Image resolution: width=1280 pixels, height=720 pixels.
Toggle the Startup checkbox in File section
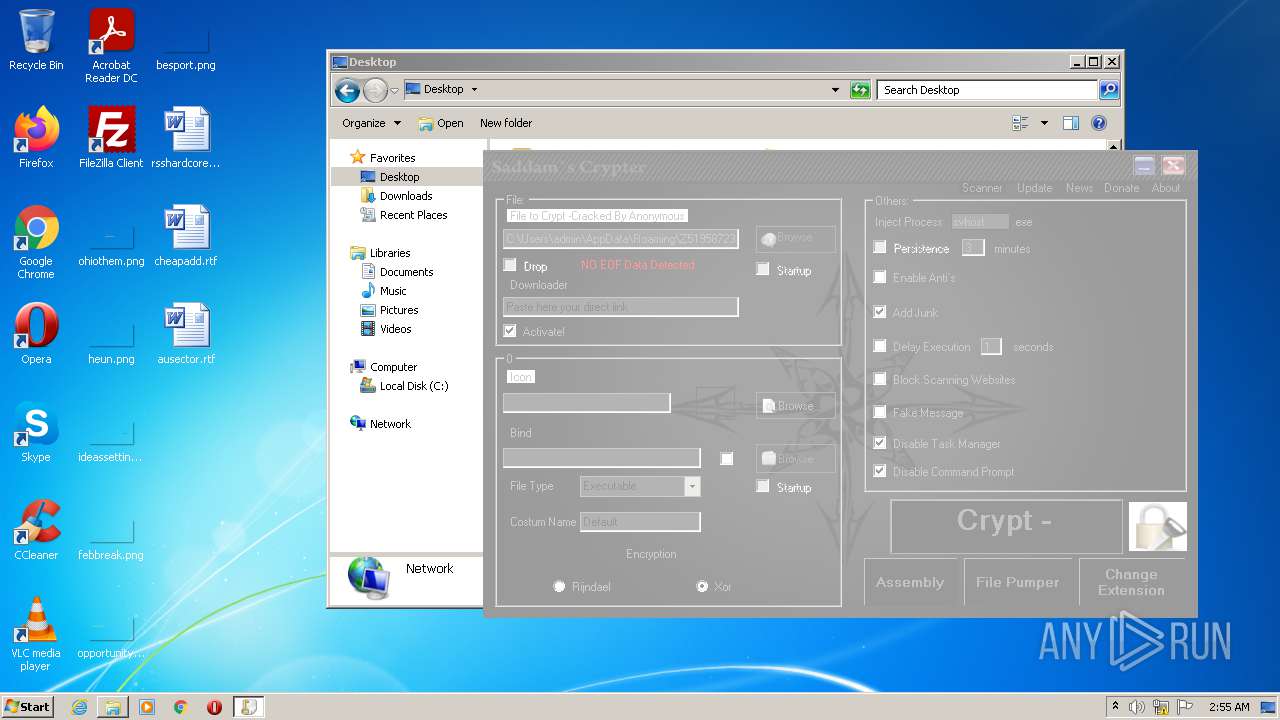click(763, 269)
